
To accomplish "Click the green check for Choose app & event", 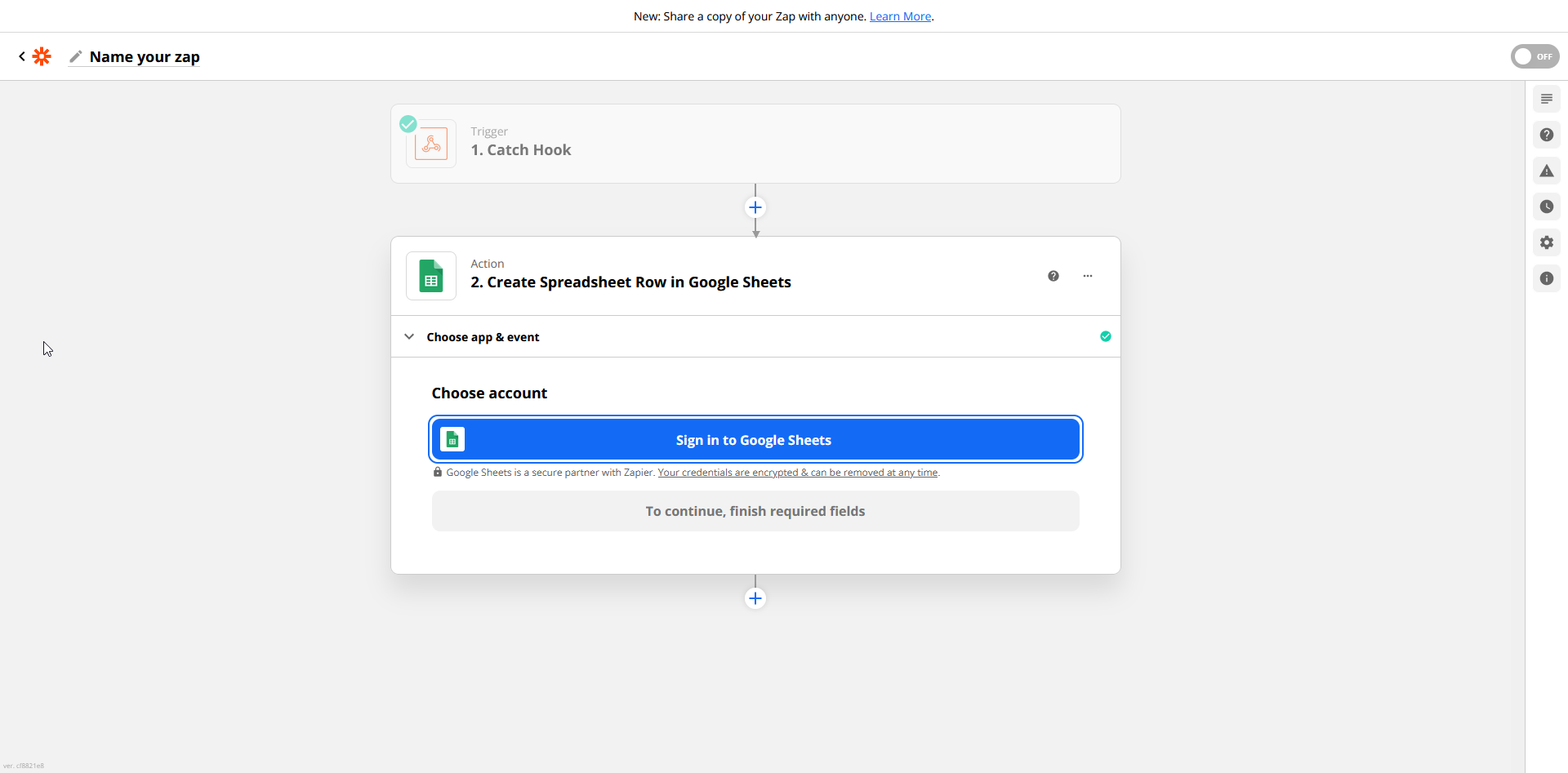I will pos(1106,336).
